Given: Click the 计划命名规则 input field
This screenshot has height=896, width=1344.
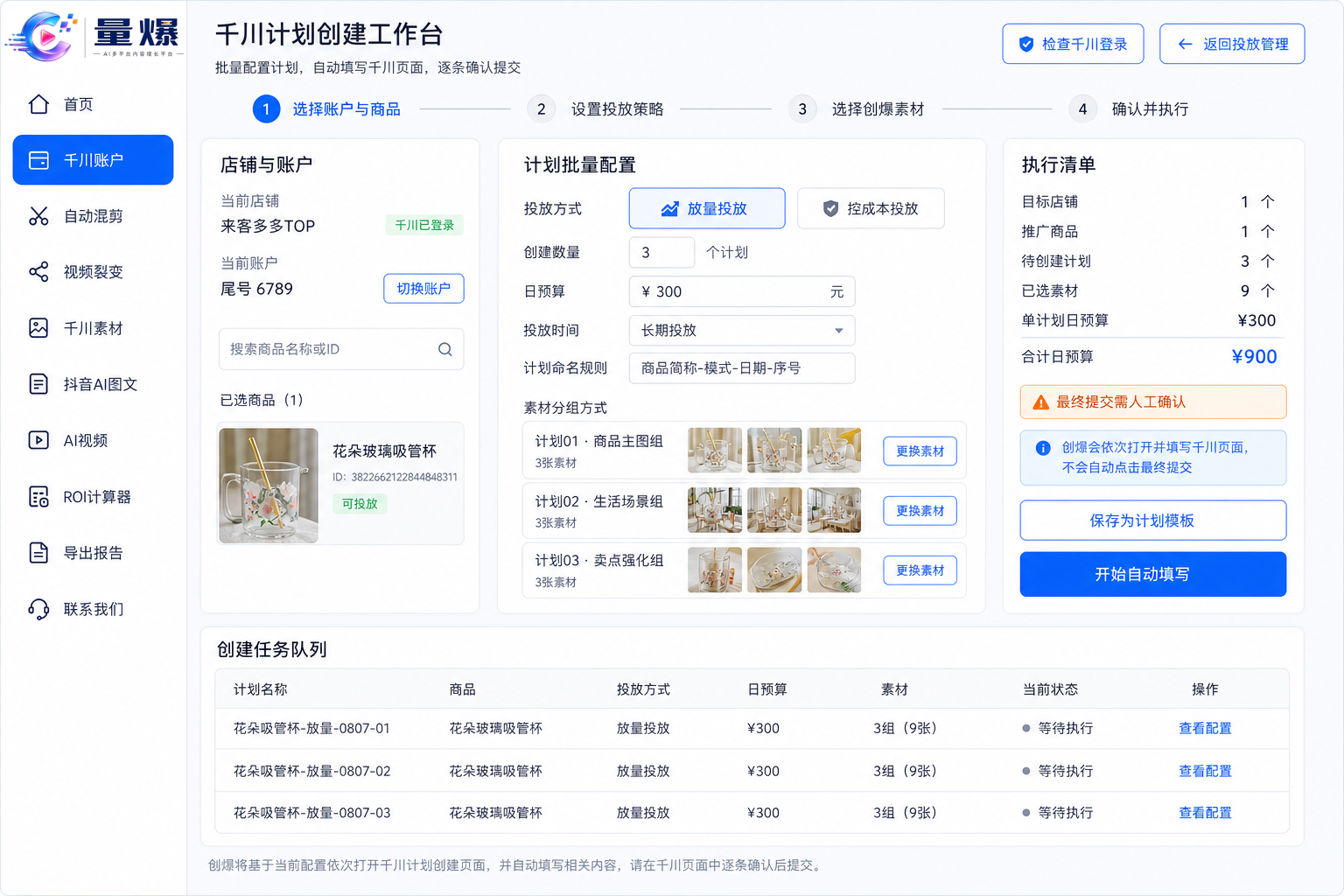Looking at the screenshot, I should (742, 368).
